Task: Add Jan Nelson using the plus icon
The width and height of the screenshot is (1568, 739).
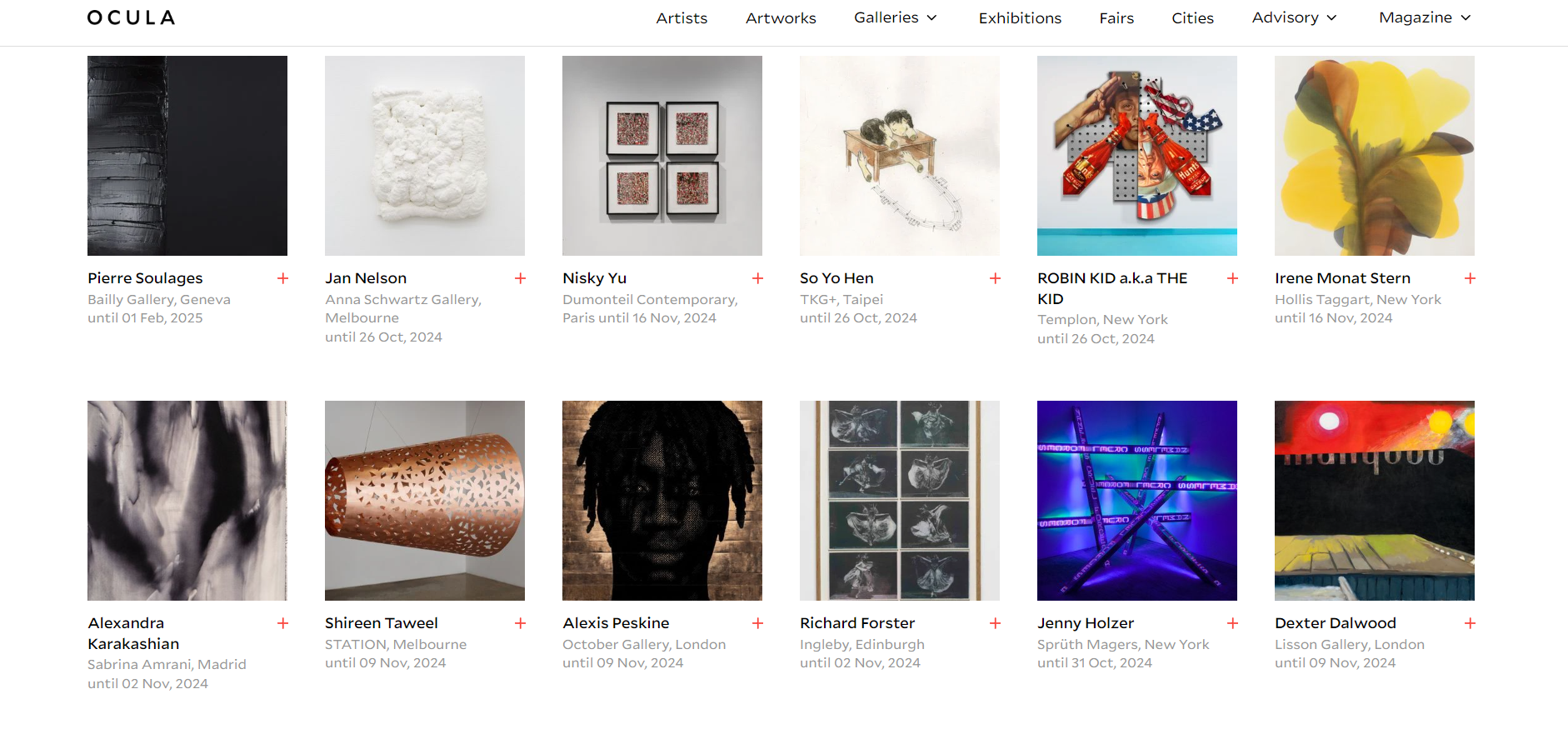Action: 520,278
